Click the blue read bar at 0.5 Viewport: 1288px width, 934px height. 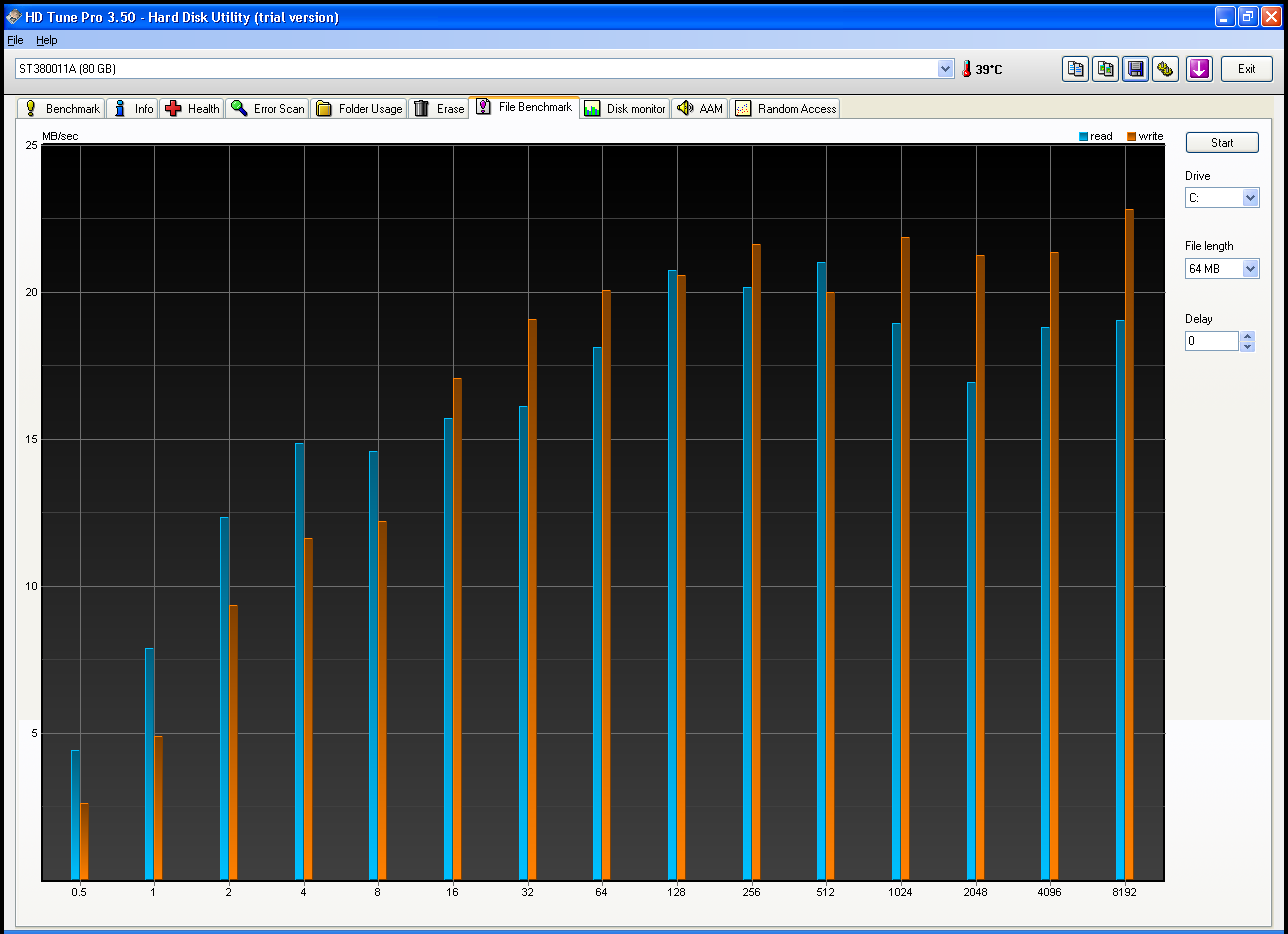(x=75, y=815)
